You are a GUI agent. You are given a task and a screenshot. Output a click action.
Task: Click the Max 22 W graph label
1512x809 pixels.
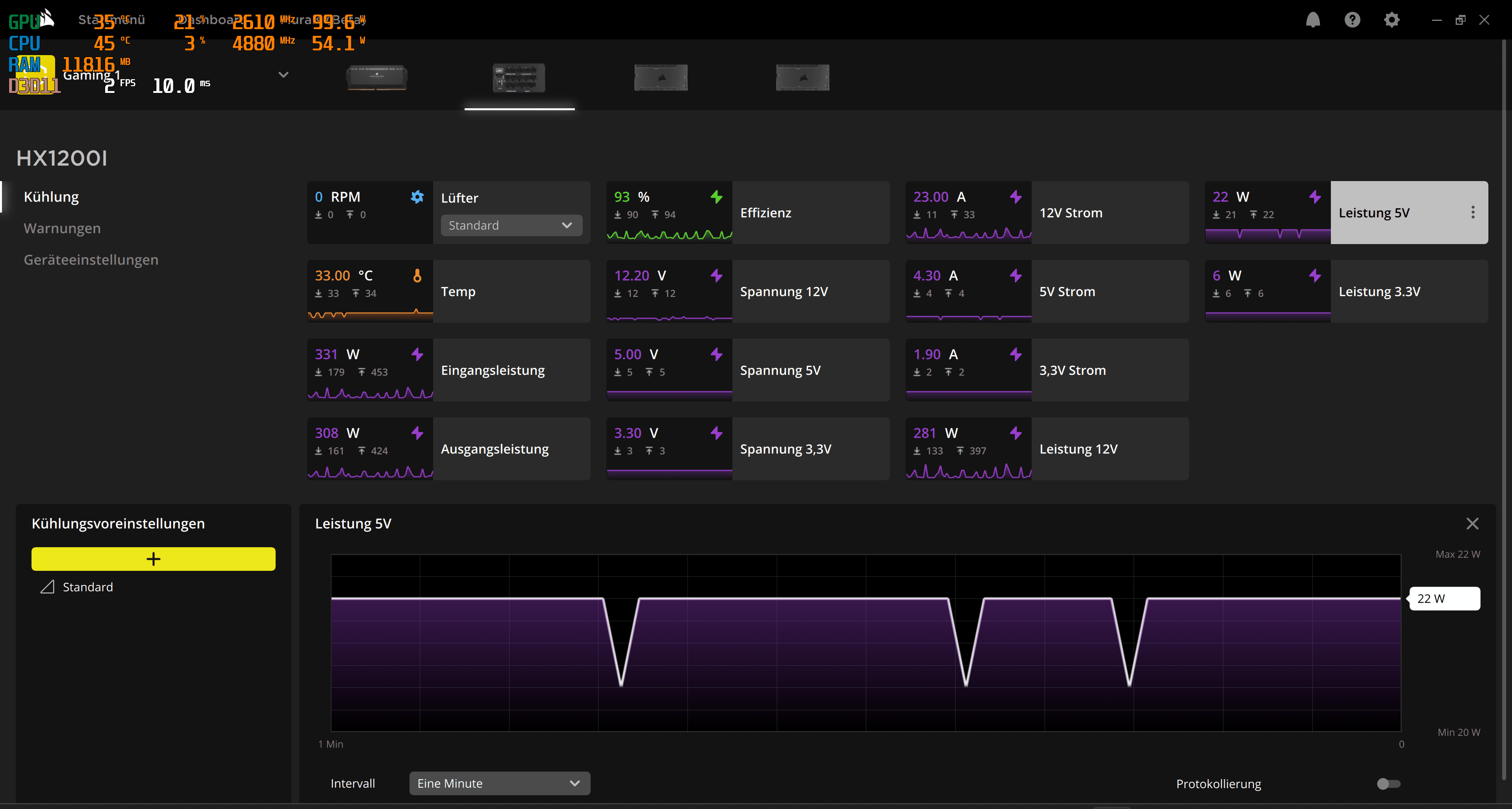1458,554
